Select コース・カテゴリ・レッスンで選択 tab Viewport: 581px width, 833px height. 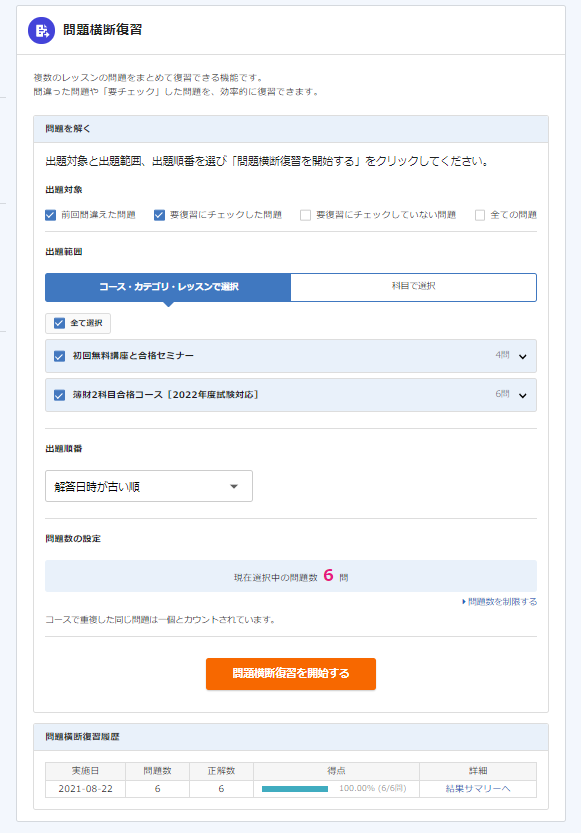pyautogui.click(x=168, y=287)
